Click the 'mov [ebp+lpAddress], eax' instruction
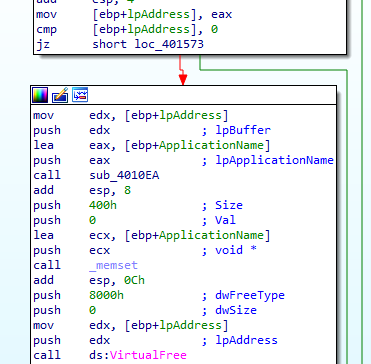This screenshot has height=364, width=371. 134,14
